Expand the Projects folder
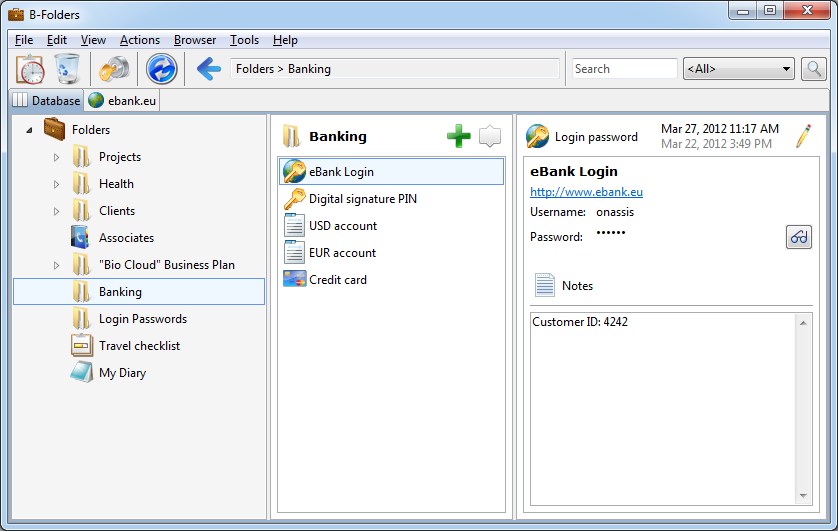This screenshot has width=838, height=531. pos(56,157)
